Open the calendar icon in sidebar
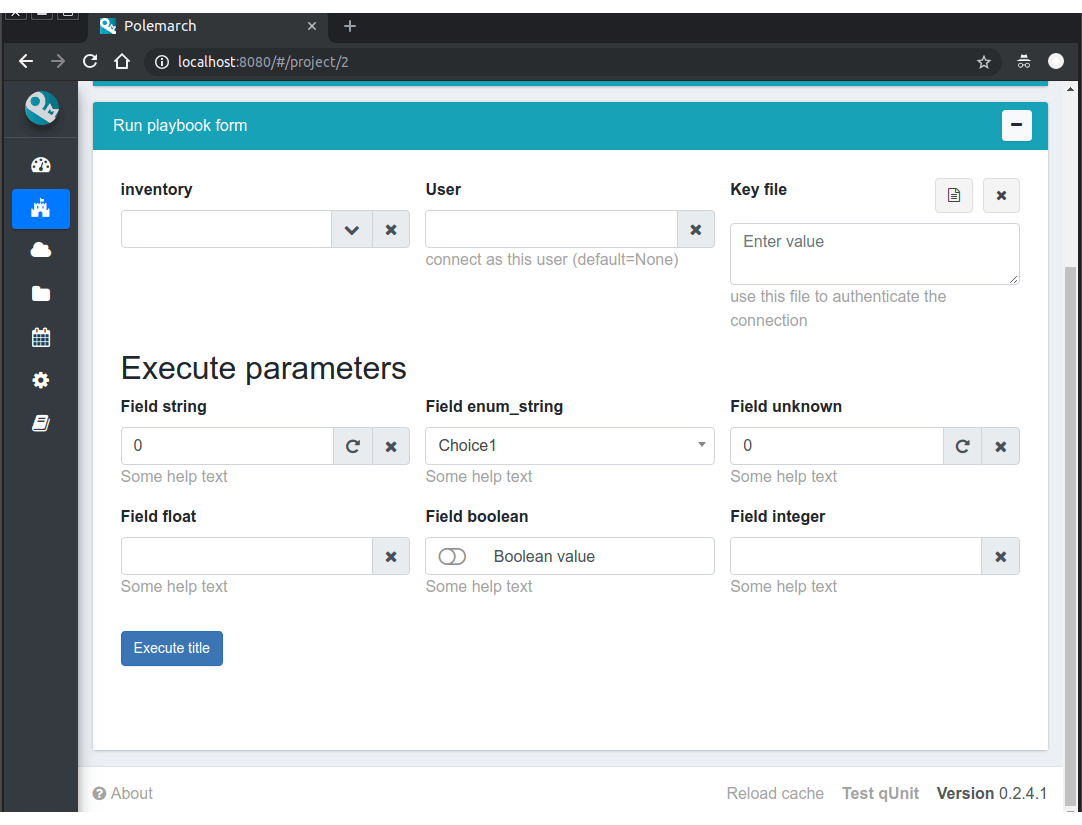The image size is (1082, 825). click(x=41, y=337)
